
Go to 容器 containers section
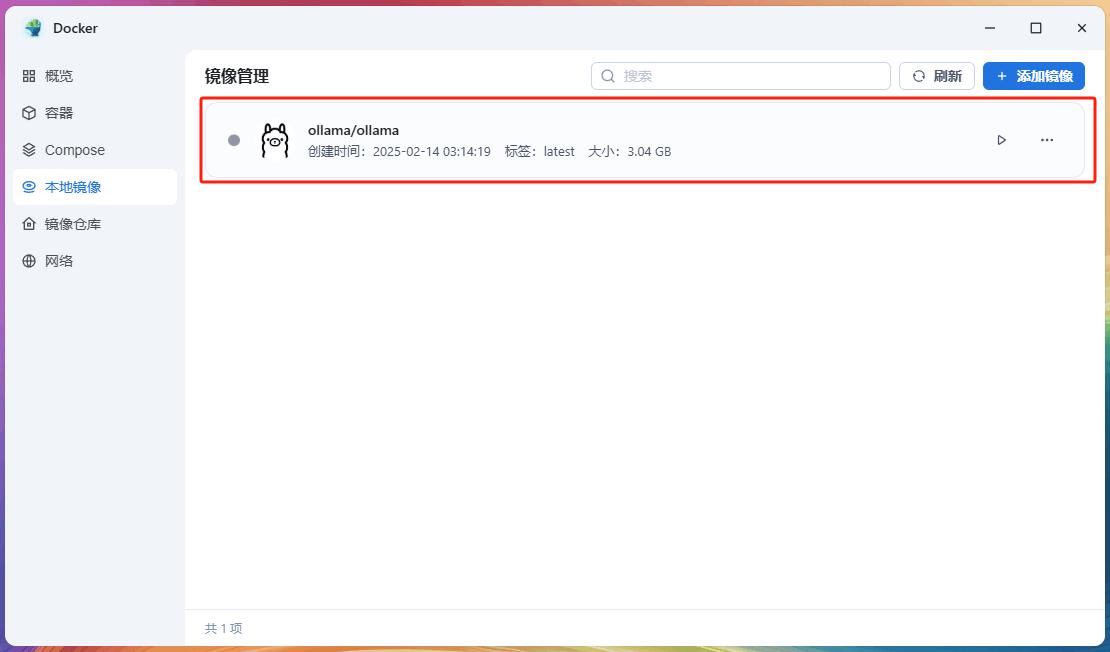pyautogui.click(x=59, y=113)
